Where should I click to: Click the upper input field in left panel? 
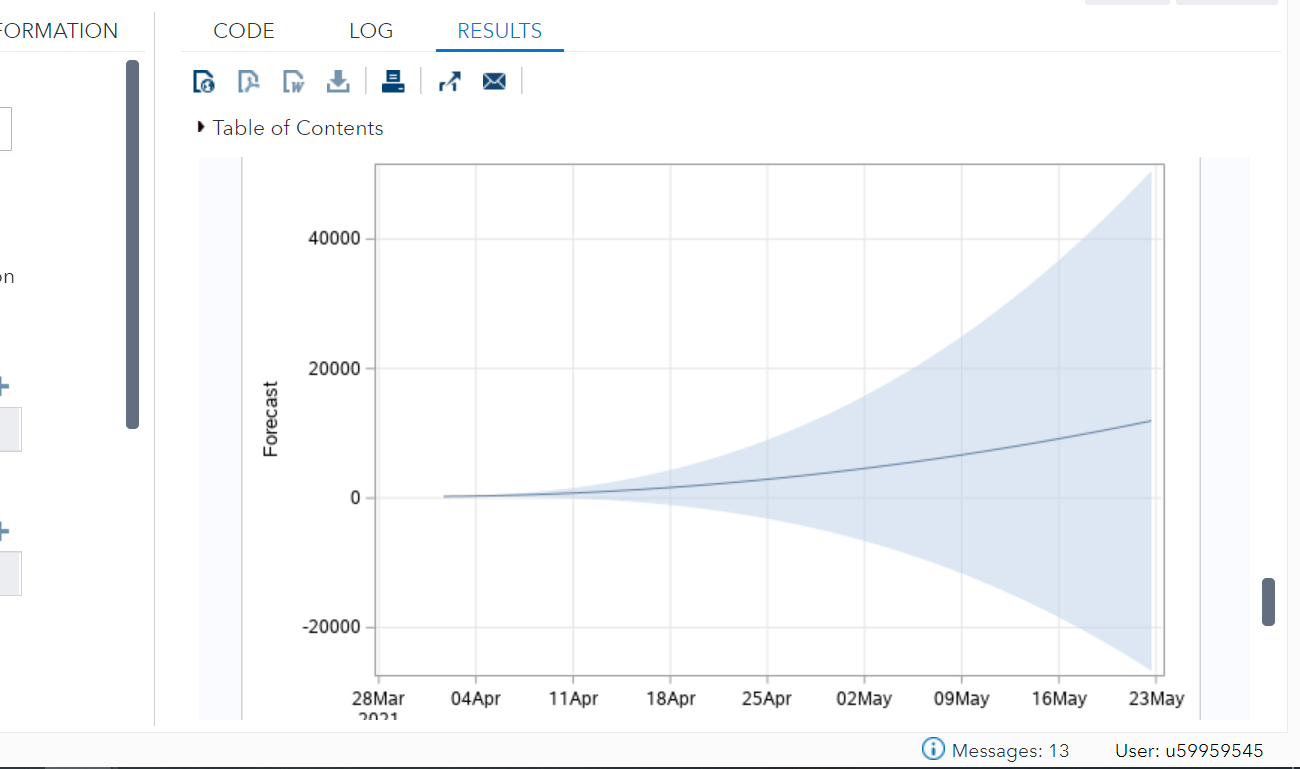5,128
